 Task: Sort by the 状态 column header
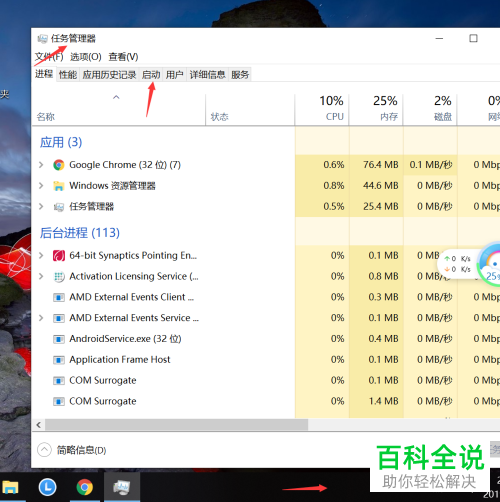pos(250,110)
